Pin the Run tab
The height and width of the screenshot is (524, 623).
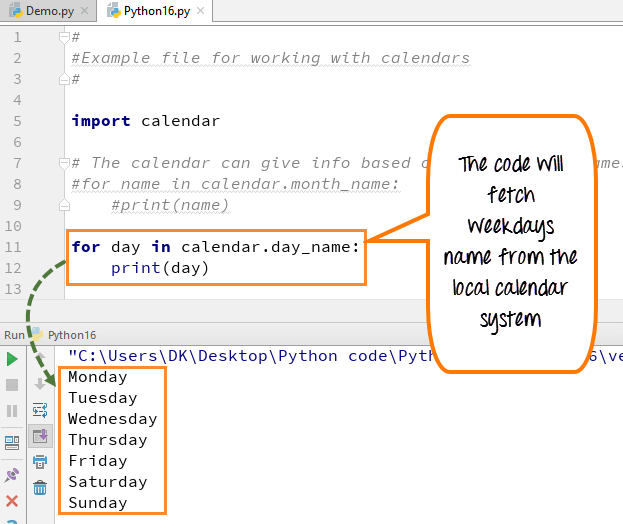coord(12,475)
